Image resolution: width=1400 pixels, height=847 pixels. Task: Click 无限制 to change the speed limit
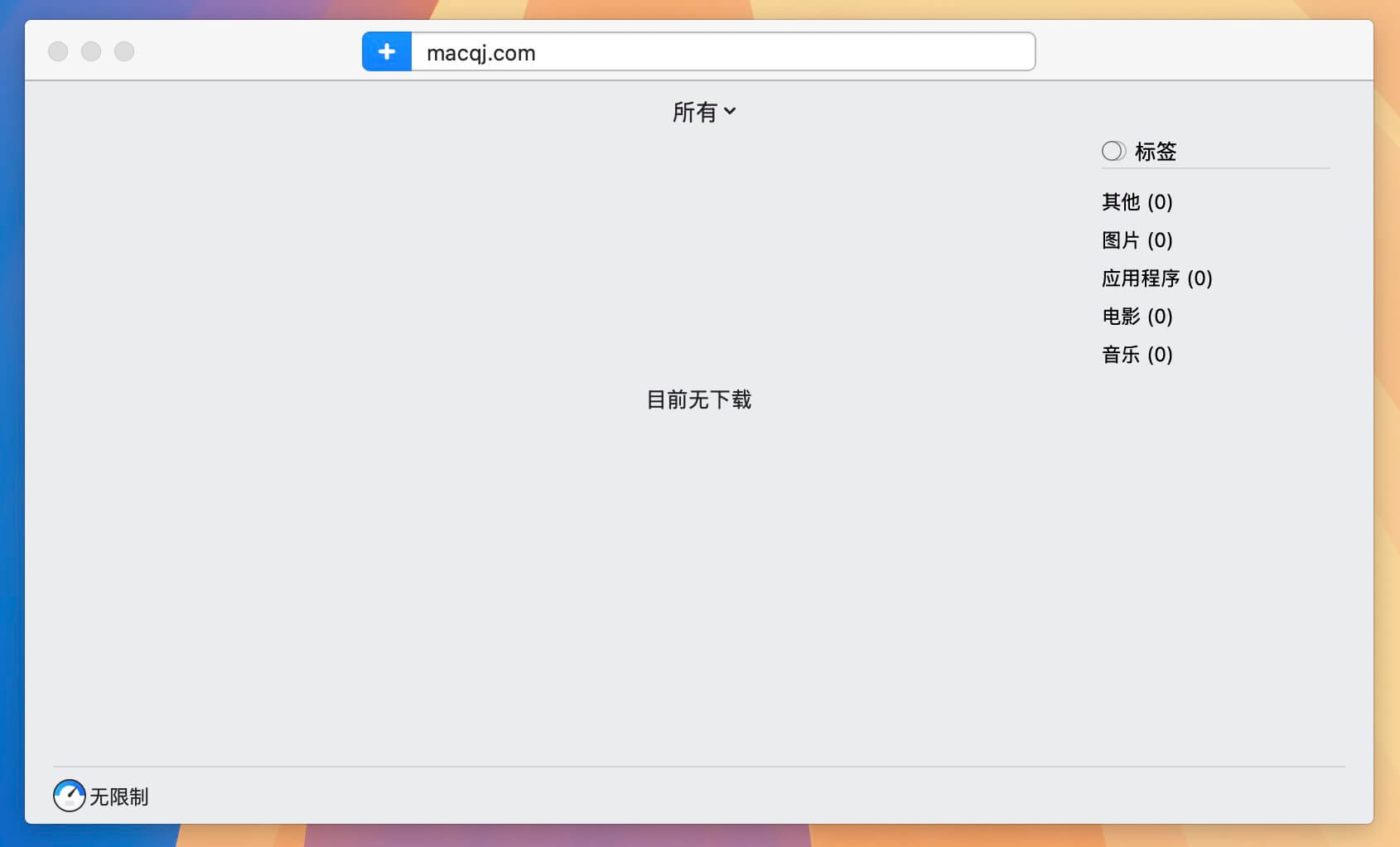coord(118,796)
